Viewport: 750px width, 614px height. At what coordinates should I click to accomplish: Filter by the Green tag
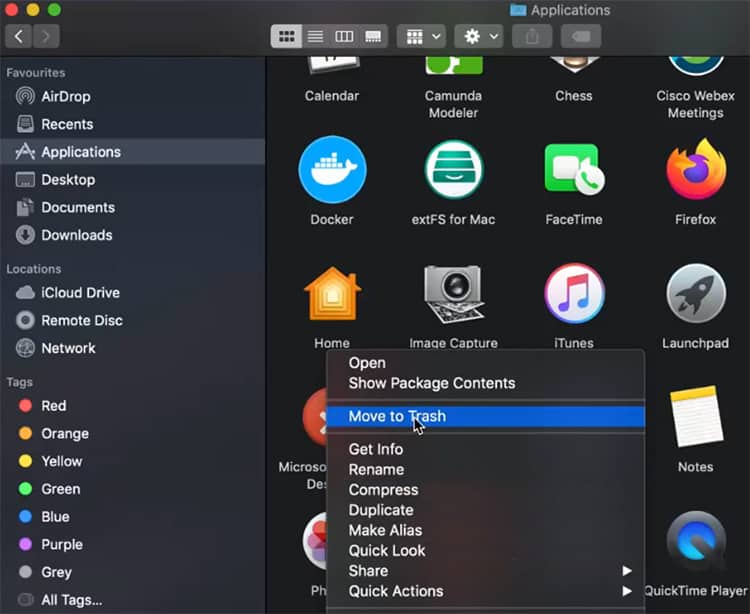pos(132,489)
